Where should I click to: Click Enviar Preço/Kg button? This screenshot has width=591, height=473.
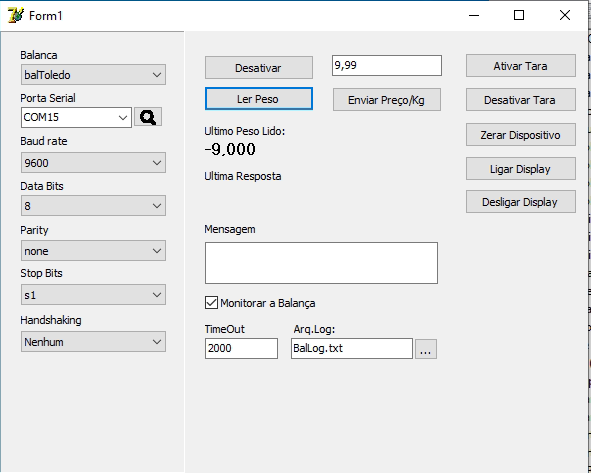tap(387, 100)
